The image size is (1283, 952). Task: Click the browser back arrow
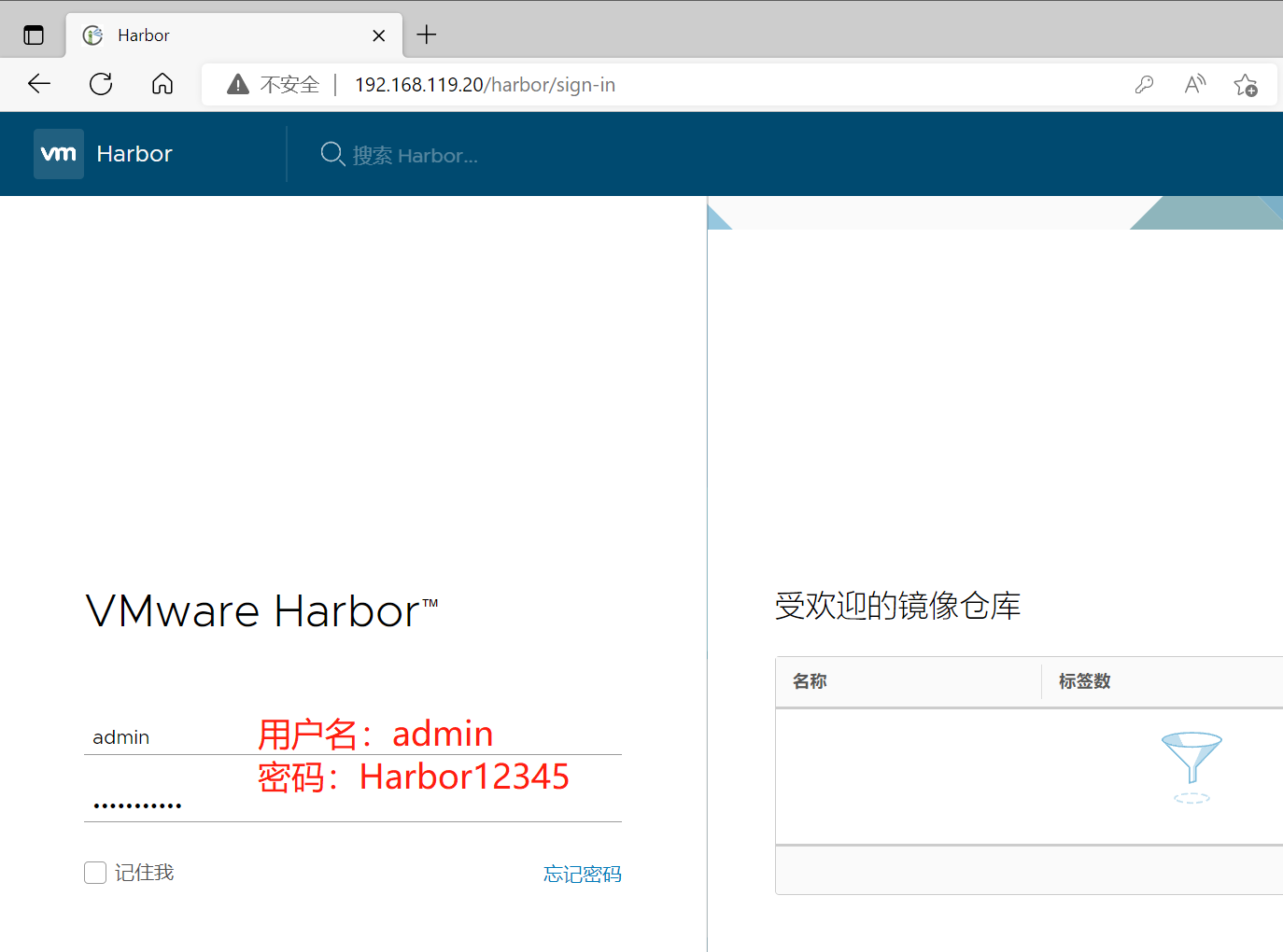click(x=39, y=84)
